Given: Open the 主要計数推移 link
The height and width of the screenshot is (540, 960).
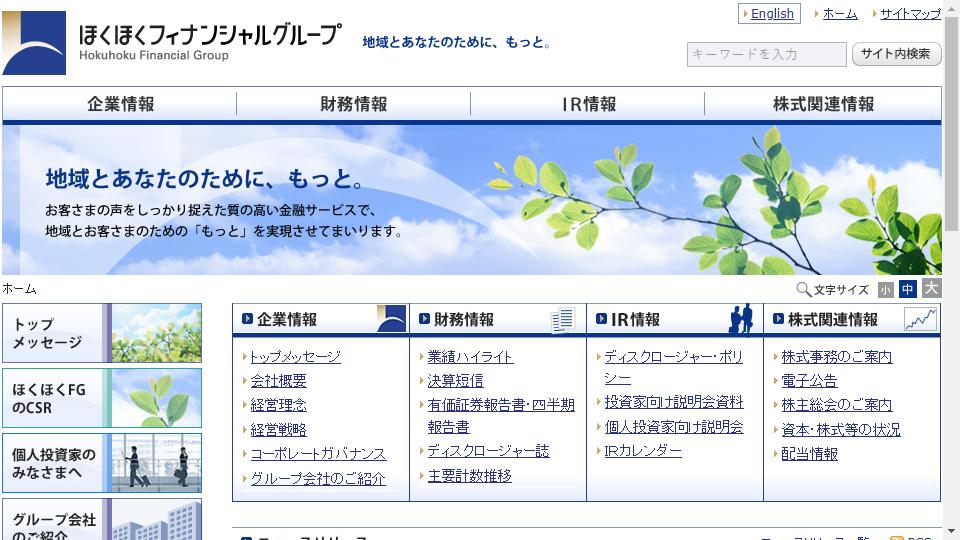Looking at the screenshot, I should 469,475.
